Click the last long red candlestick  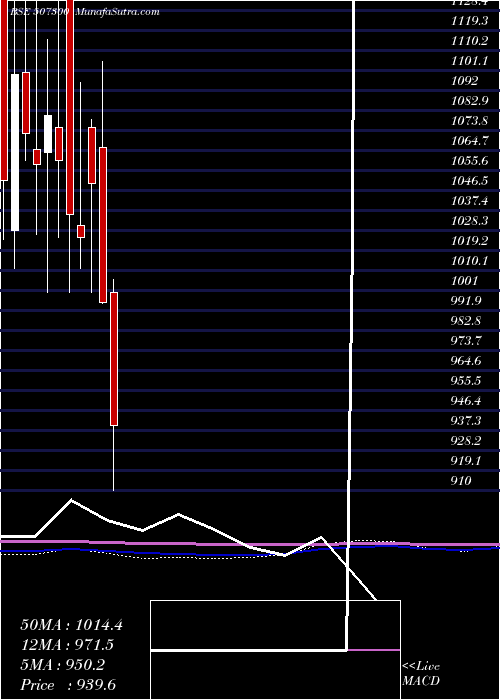click(x=114, y=359)
